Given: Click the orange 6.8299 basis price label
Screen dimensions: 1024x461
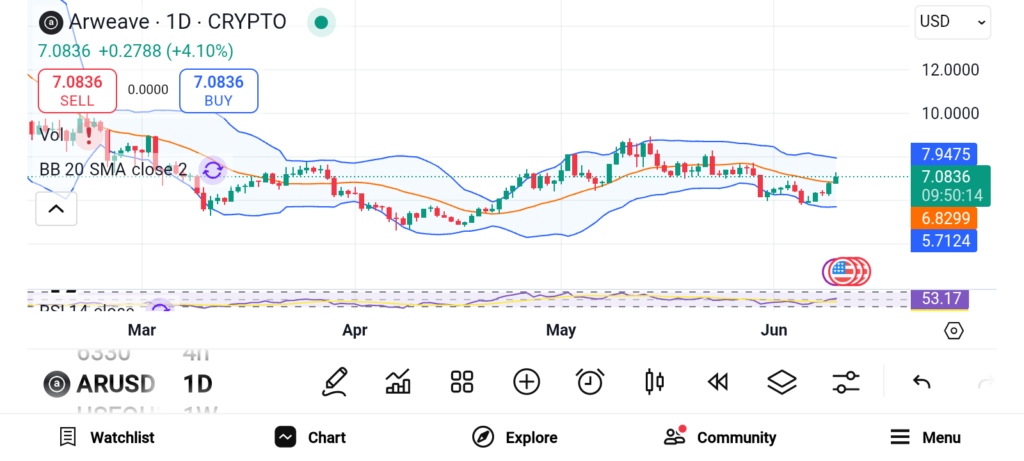Looking at the screenshot, I should pyautogui.click(x=944, y=218).
